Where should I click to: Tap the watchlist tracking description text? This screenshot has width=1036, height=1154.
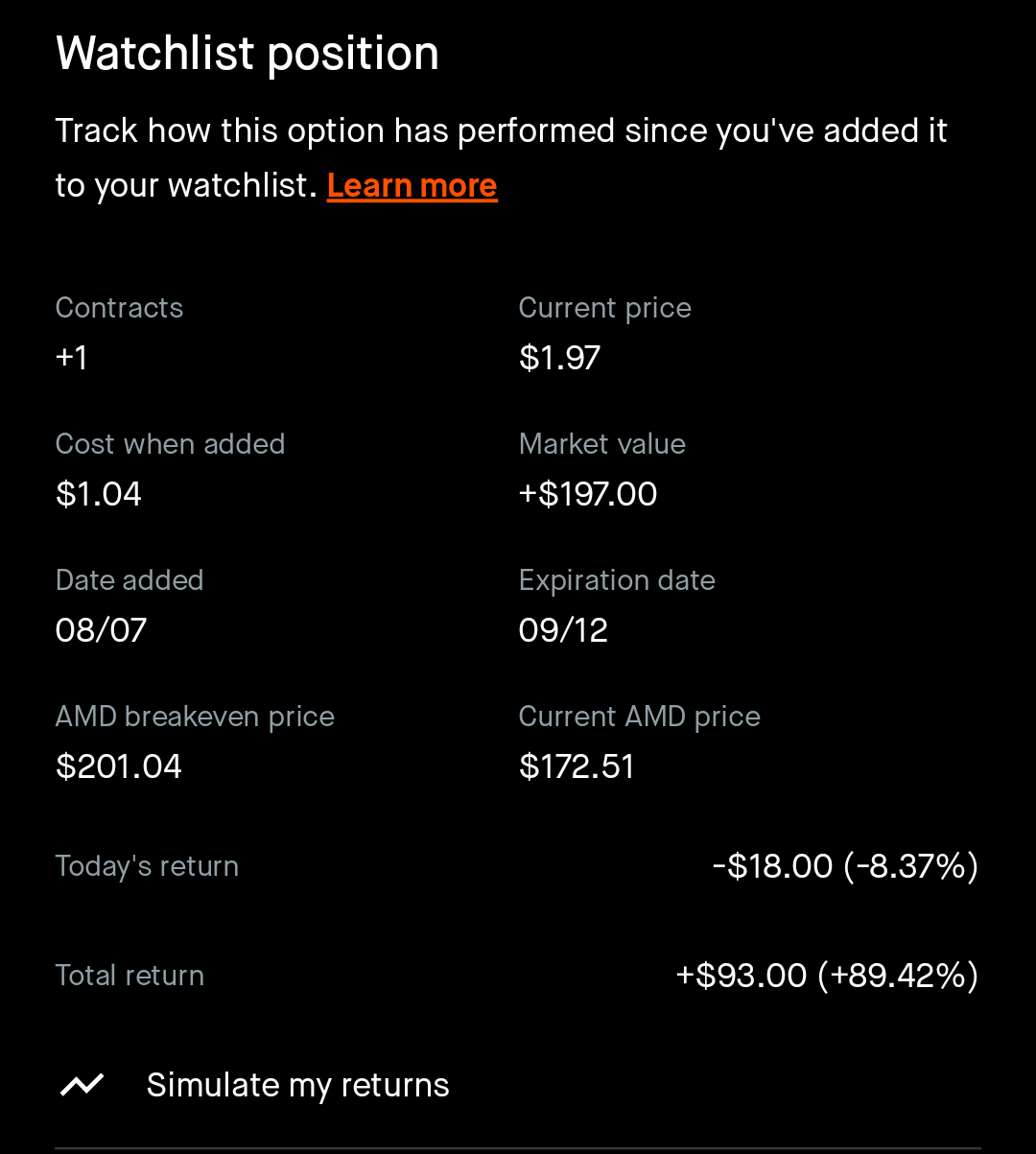pyautogui.click(x=501, y=157)
